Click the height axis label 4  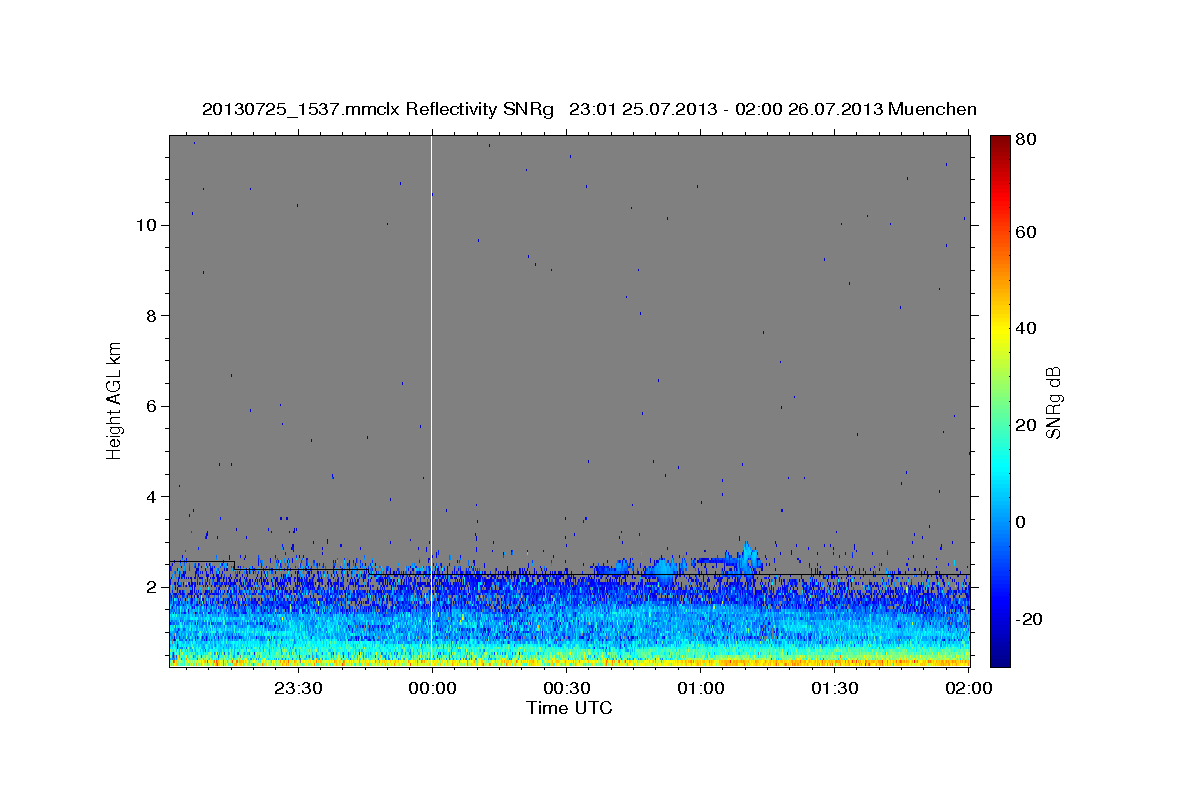click(x=151, y=496)
